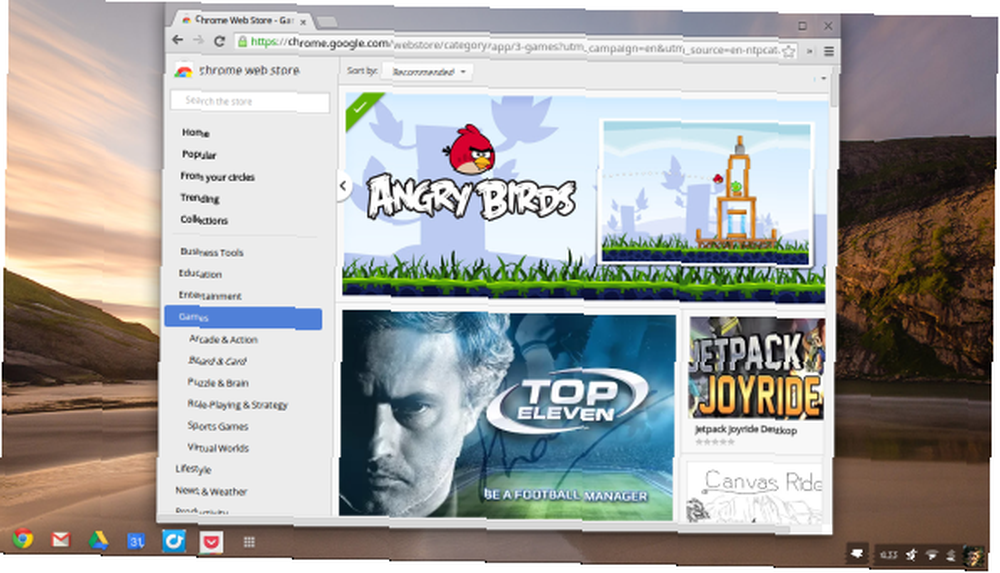Select the highlighted Games category

(243, 318)
